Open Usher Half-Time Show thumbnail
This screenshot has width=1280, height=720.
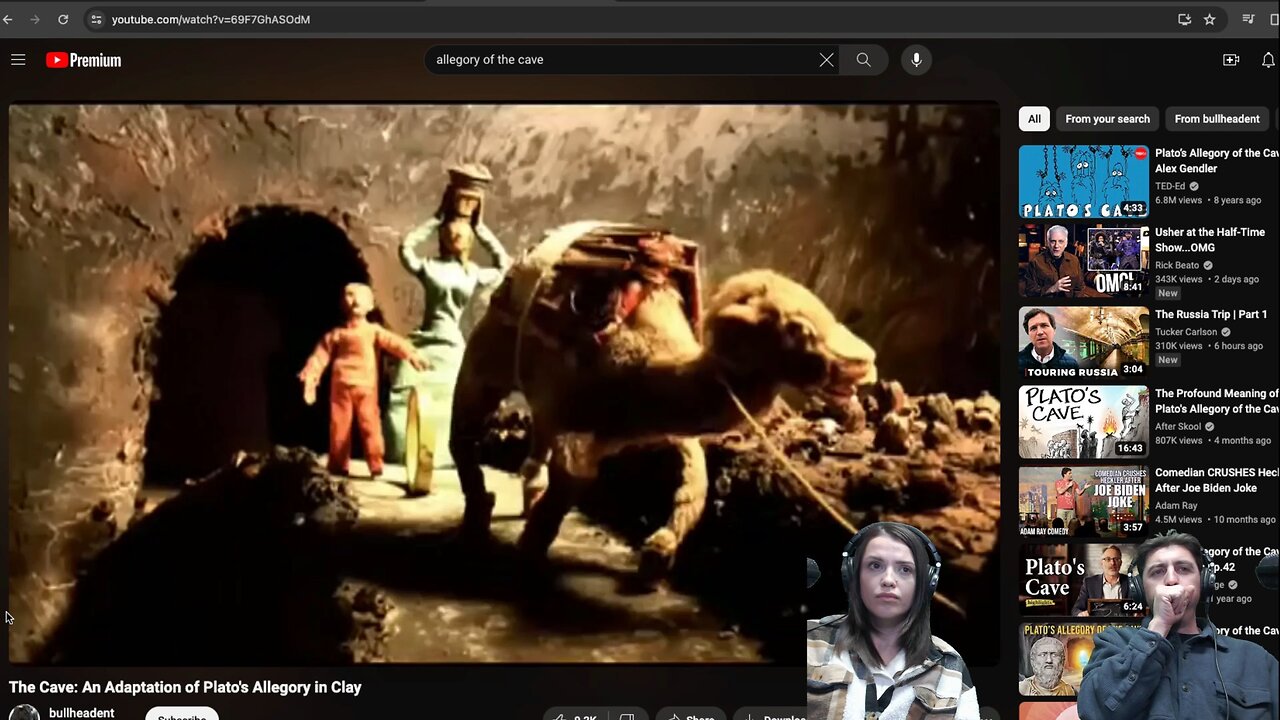1084,261
